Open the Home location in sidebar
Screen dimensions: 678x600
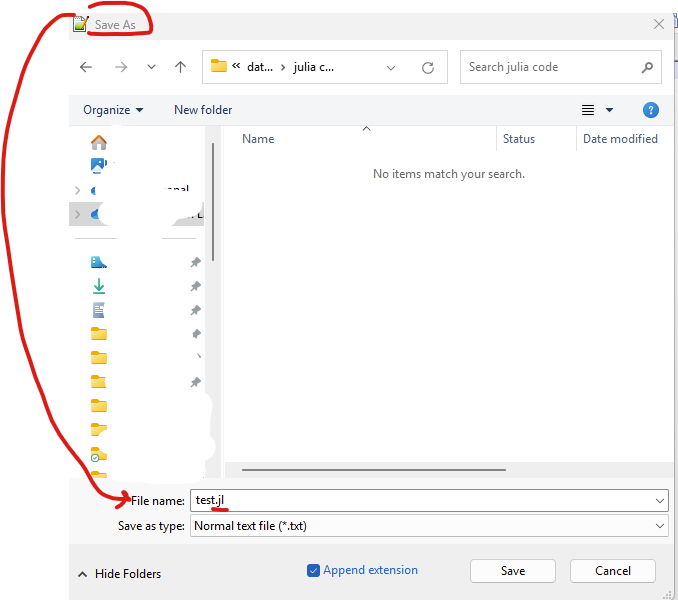coord(98,142)
